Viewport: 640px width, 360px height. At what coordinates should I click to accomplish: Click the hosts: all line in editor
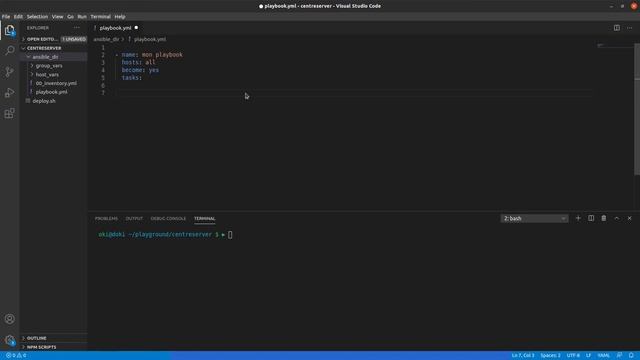[x=138, y=62]
